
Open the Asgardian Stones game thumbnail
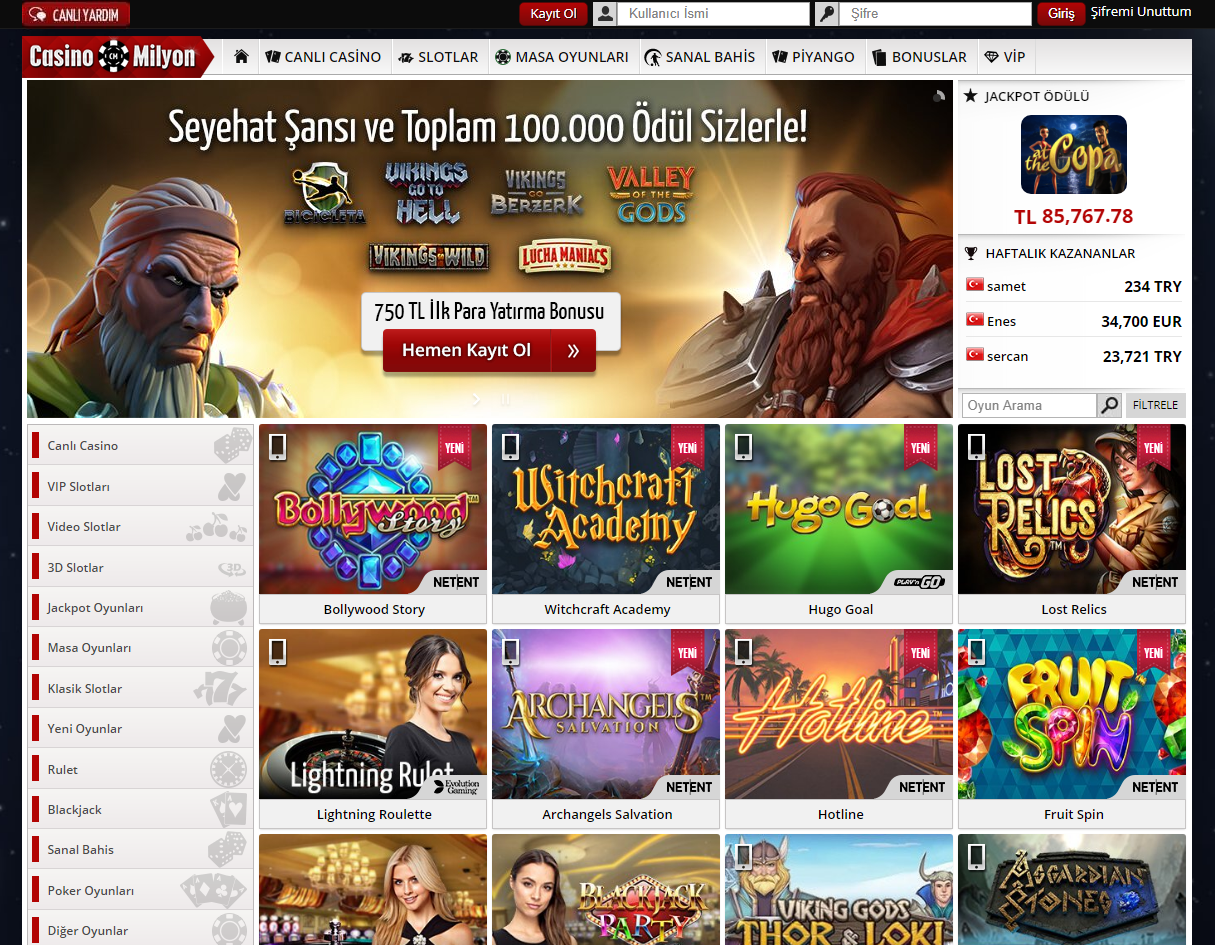pyautogui.click(x=1072, y=890)
